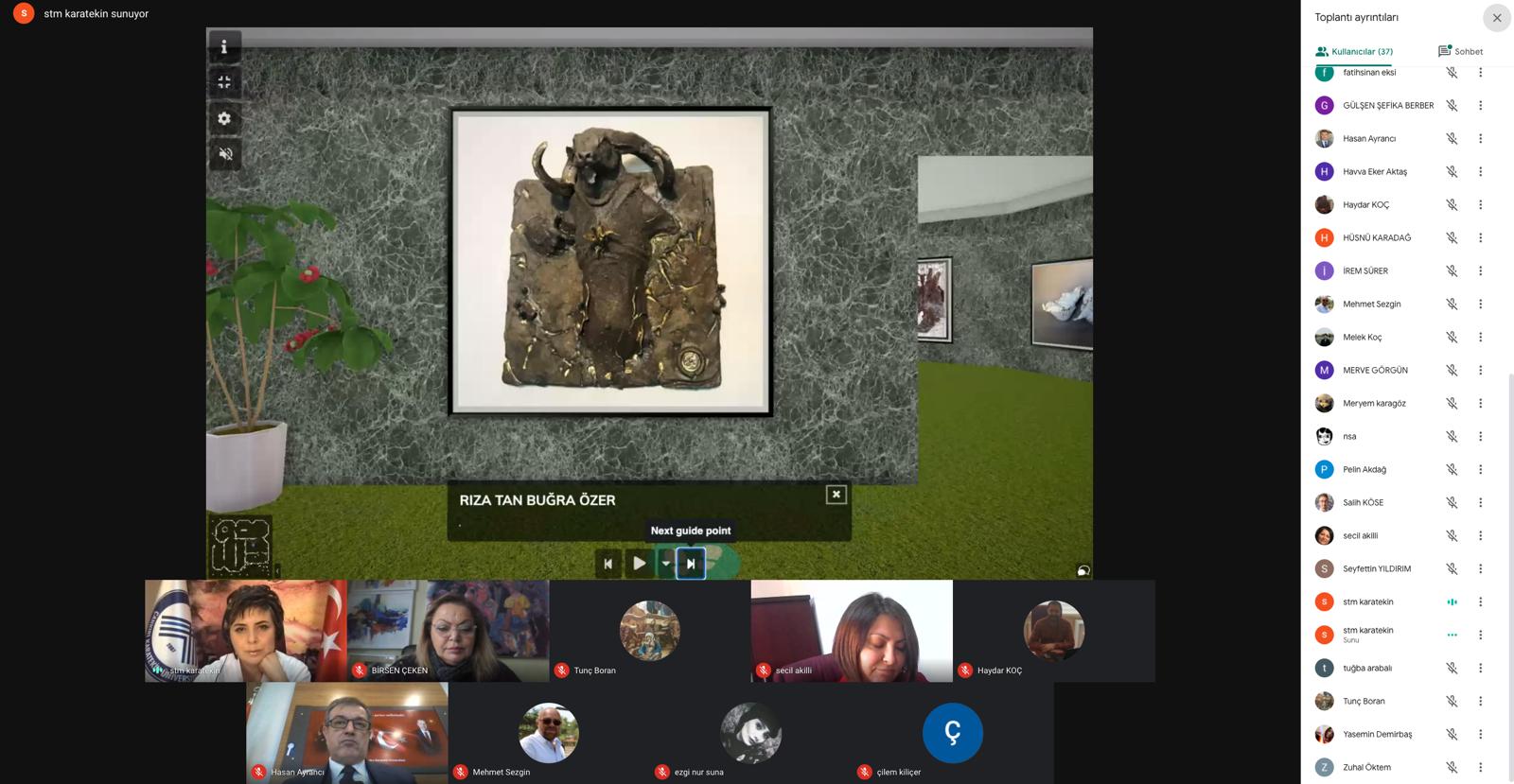Click the Tunç Boran participant tile
1514x784 pixels.
[x=650, y=631]
